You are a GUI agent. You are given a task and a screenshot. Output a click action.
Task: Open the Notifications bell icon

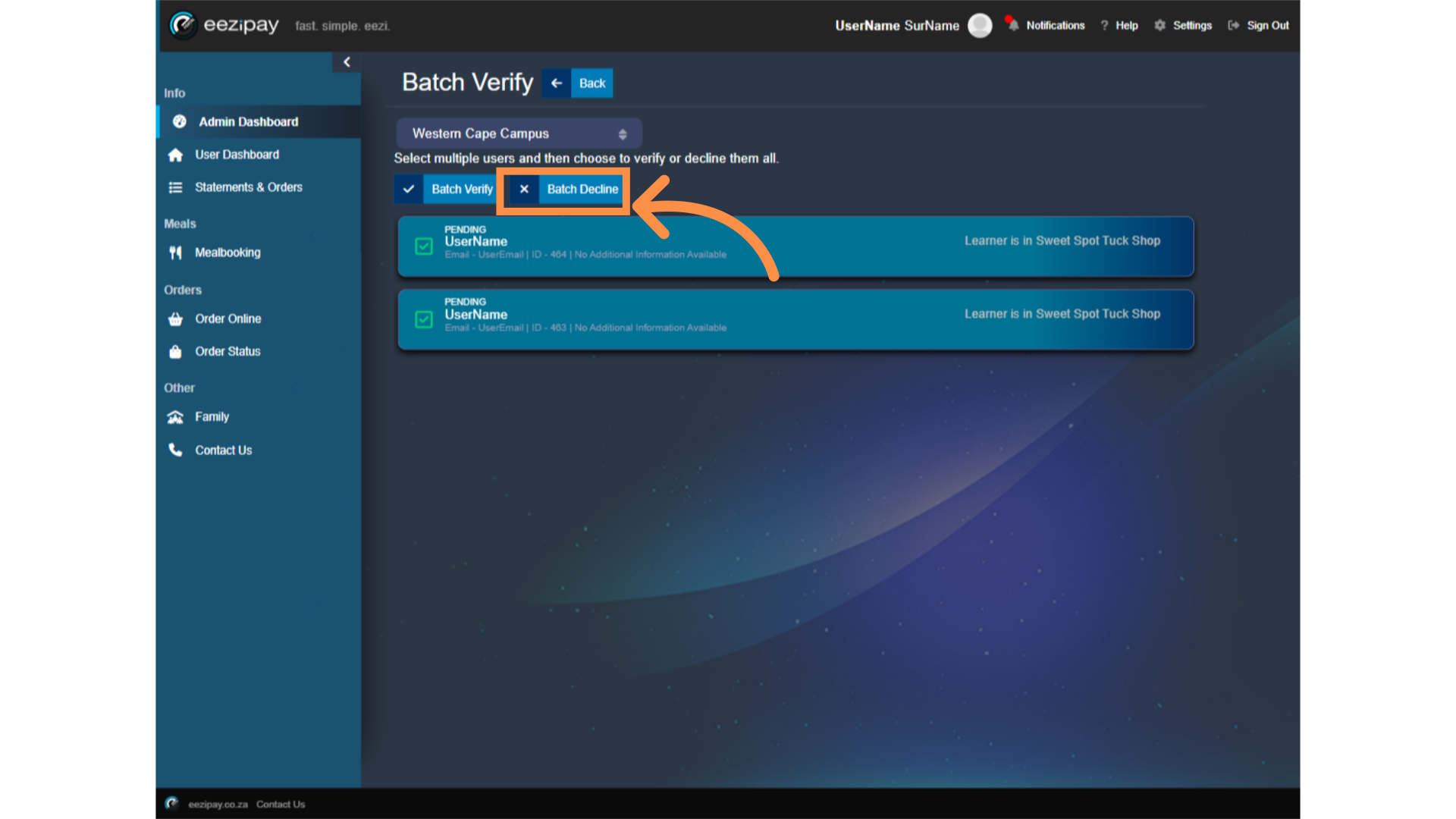[x=1012, y=25]
